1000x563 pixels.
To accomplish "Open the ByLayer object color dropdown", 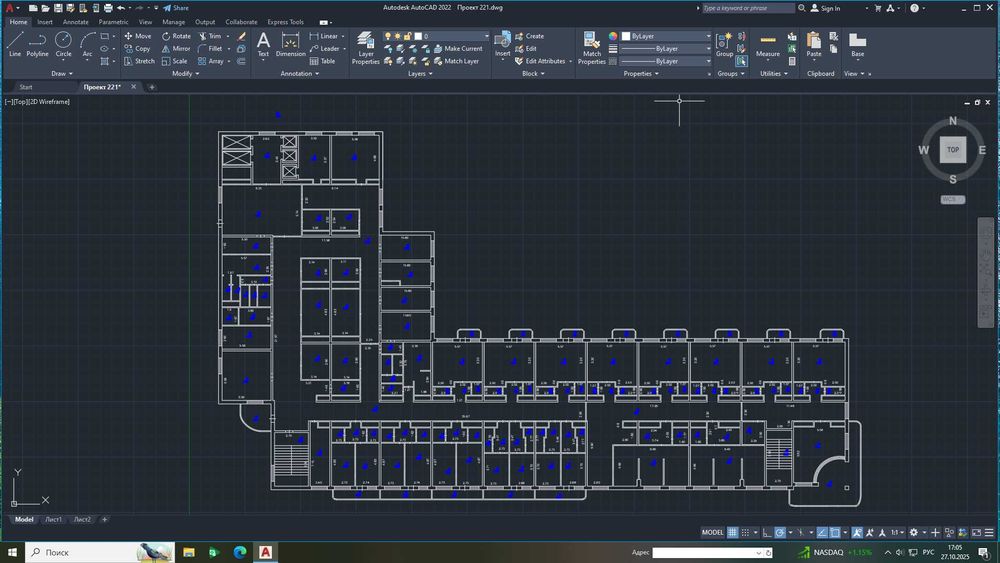I will pyautogui.click(x=666, y=36).
